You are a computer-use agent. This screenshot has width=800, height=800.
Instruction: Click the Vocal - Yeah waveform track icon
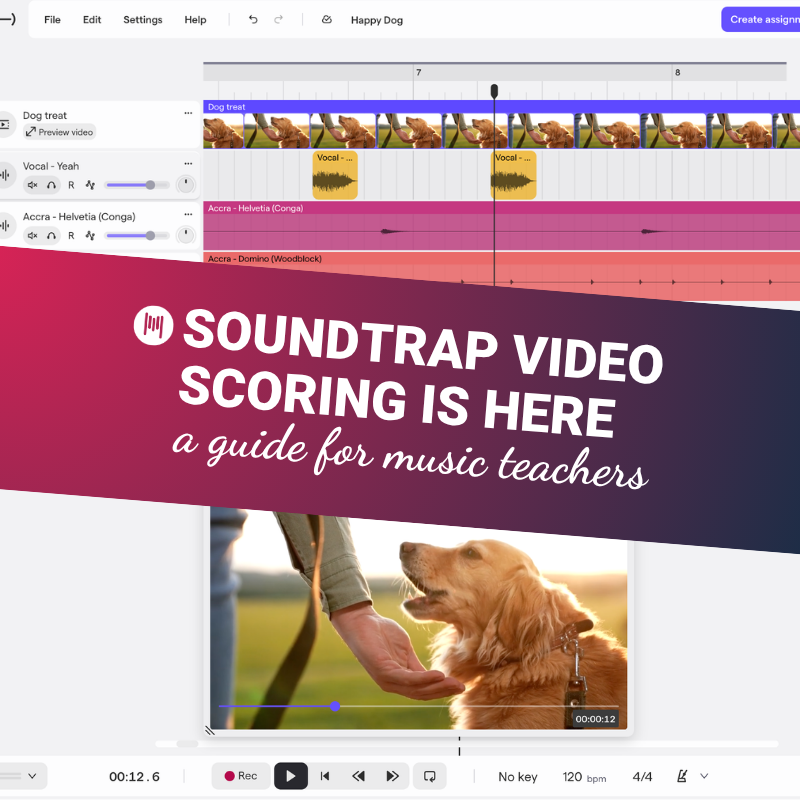click(5, 175)
